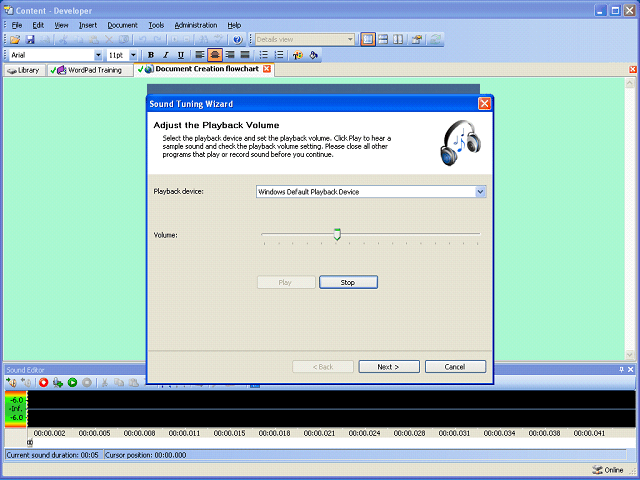Click the Windows Default Playback Device field
The height and width of the screenshot is (480, 640).
371,192
